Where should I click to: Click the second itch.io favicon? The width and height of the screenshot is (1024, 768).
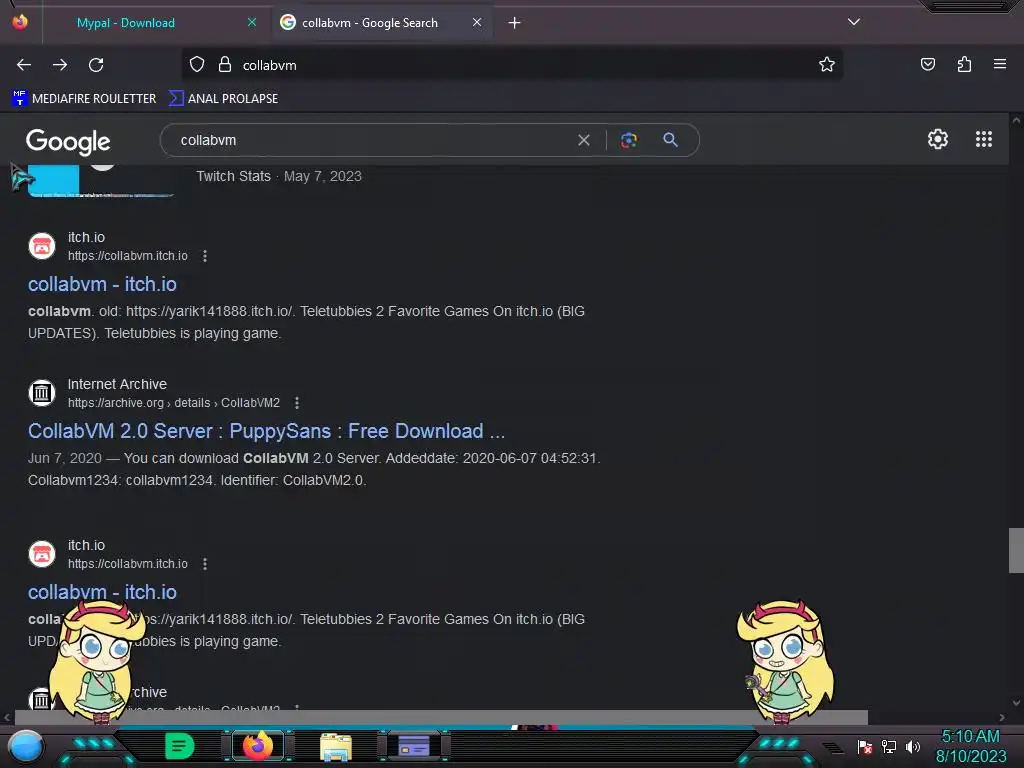click(x=42, y=554)
